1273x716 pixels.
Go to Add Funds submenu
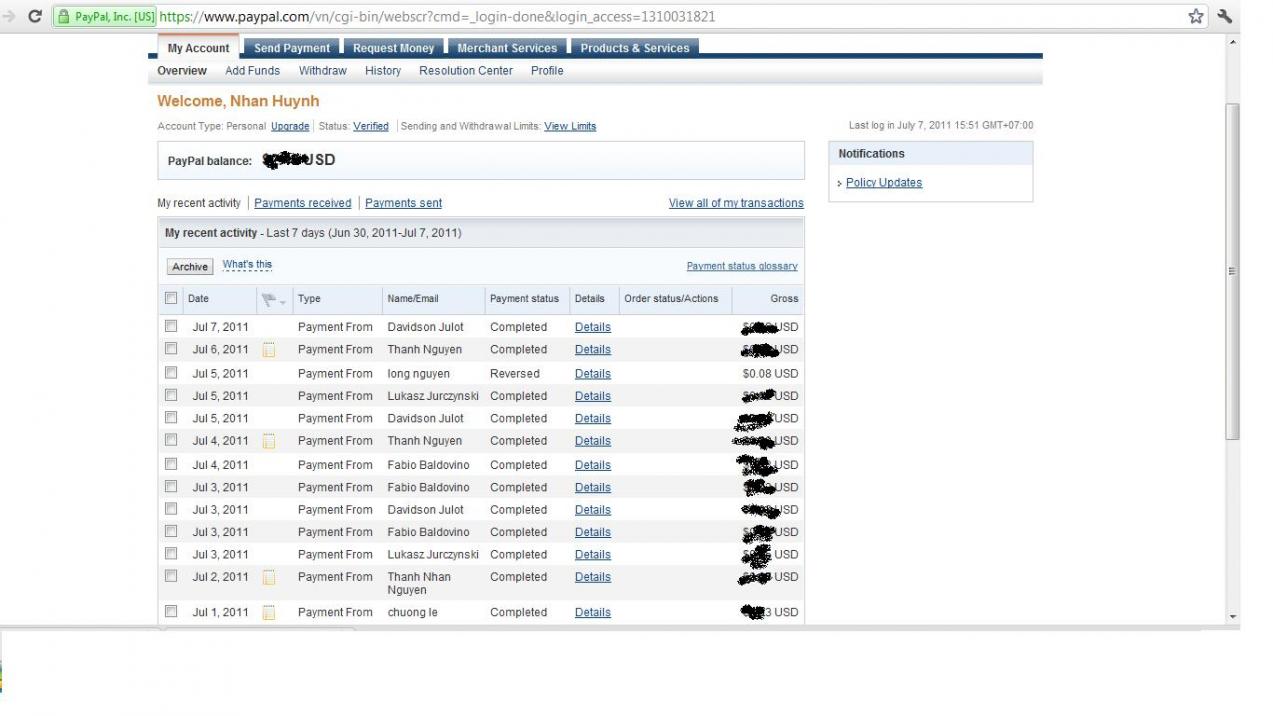coord(252,71)
